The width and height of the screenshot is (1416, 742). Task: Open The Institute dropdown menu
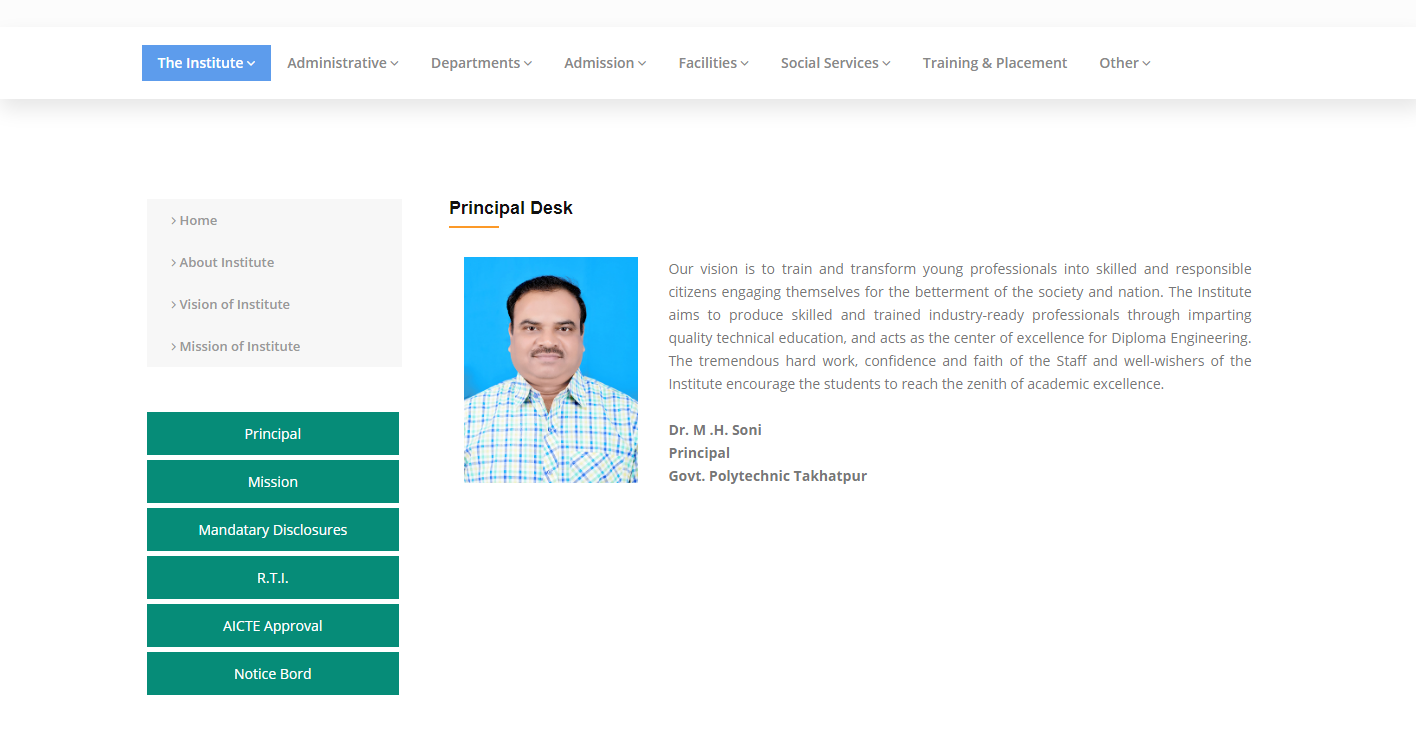click(x=206, y=63)
